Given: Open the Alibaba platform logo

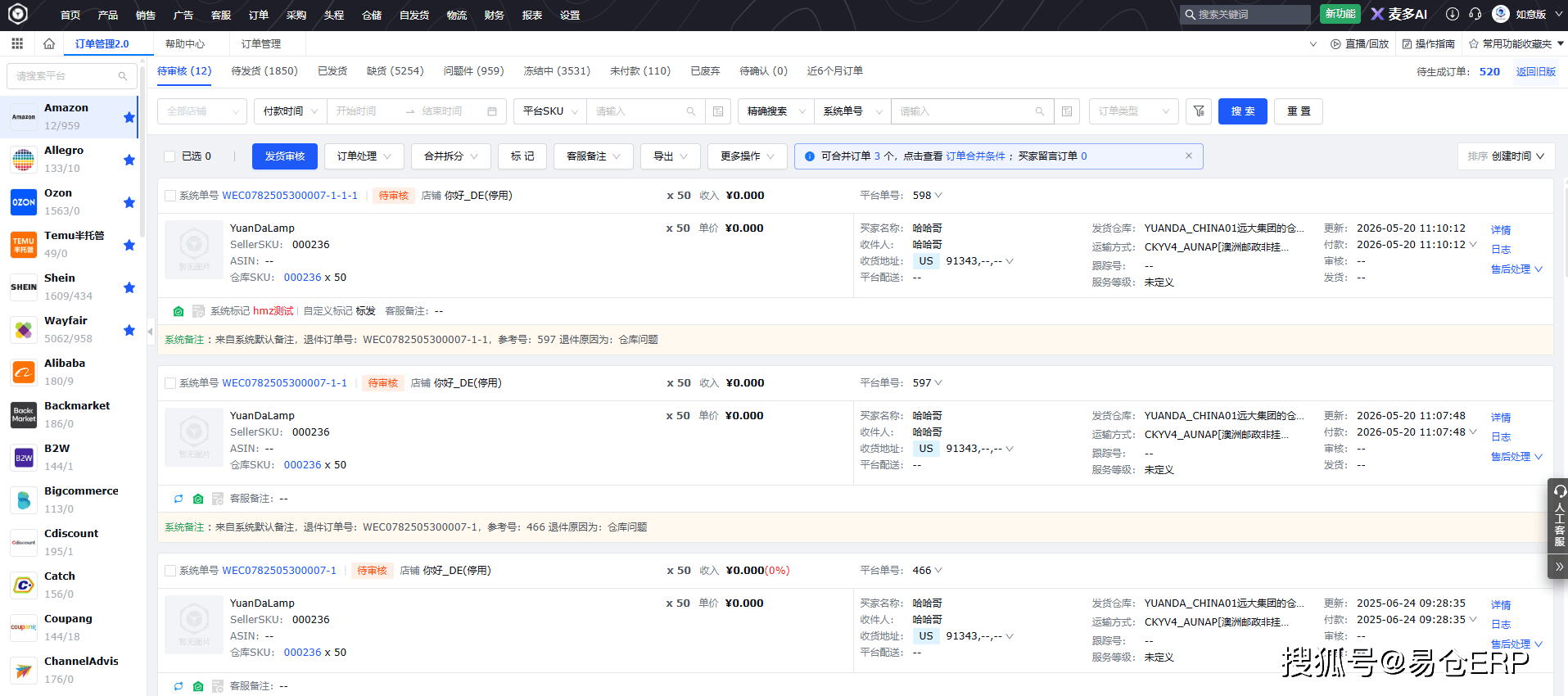Looking at the screenshot, I should click(24, 373).
